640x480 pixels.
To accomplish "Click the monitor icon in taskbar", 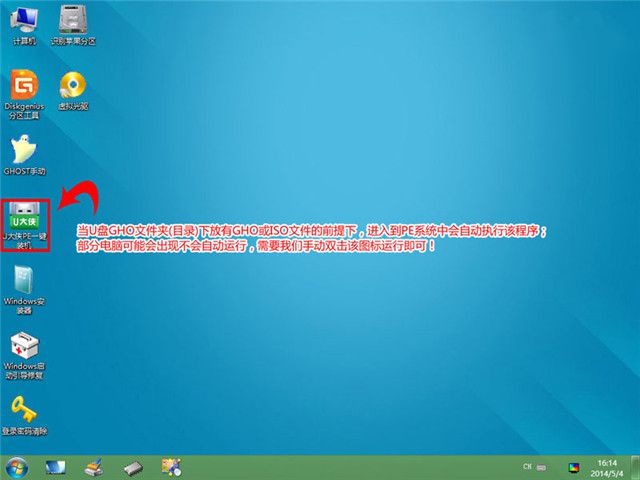I will [55, 467].
